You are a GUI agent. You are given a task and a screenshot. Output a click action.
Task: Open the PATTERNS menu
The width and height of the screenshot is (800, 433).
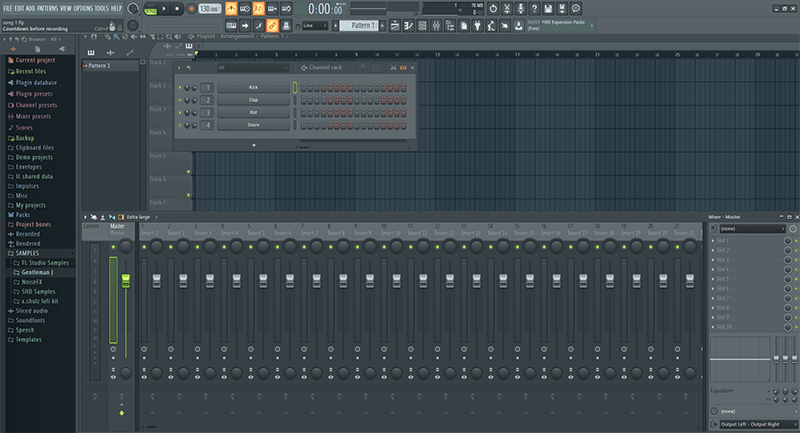tap(47, 8)
